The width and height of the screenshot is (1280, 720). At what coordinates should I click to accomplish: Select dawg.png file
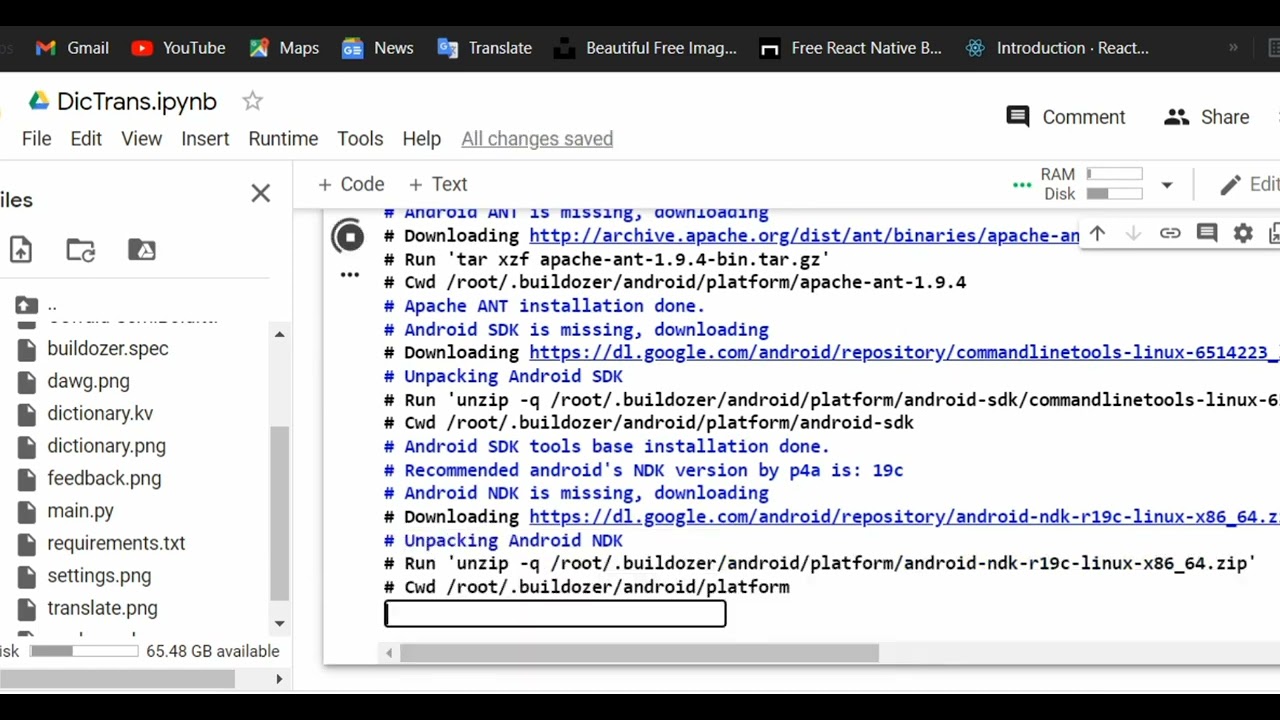coord(88,381)
